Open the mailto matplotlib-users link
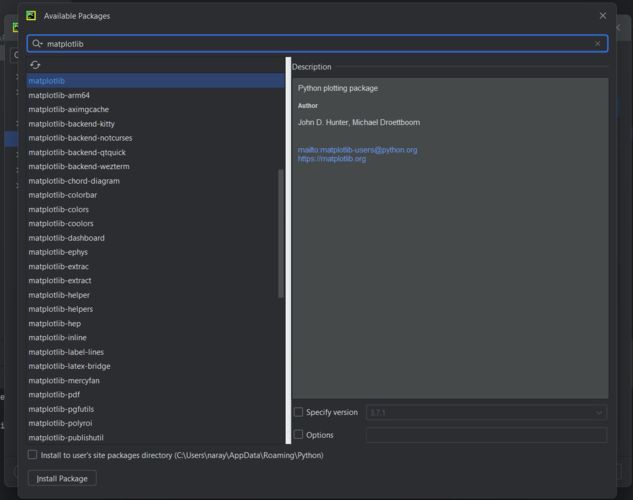Viewport: 633px width, 500px height. click(x=358, y=150)
